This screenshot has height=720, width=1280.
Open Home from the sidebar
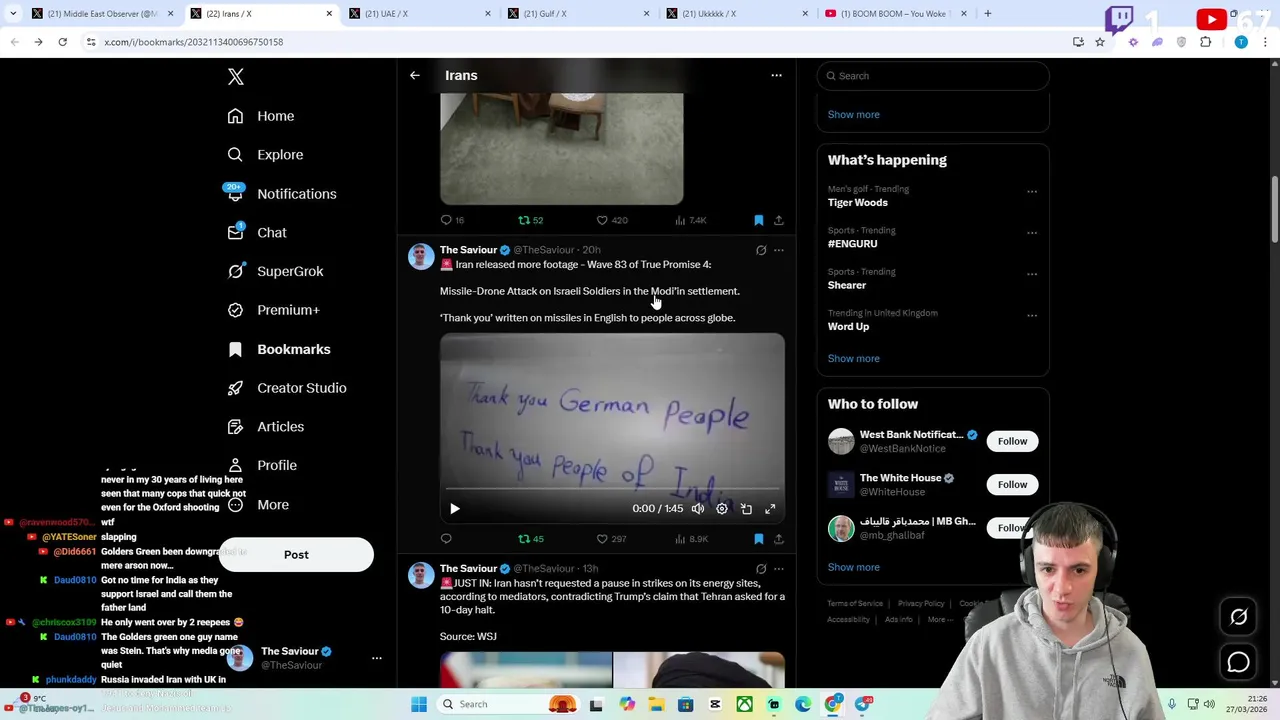(x=261, y=116)
